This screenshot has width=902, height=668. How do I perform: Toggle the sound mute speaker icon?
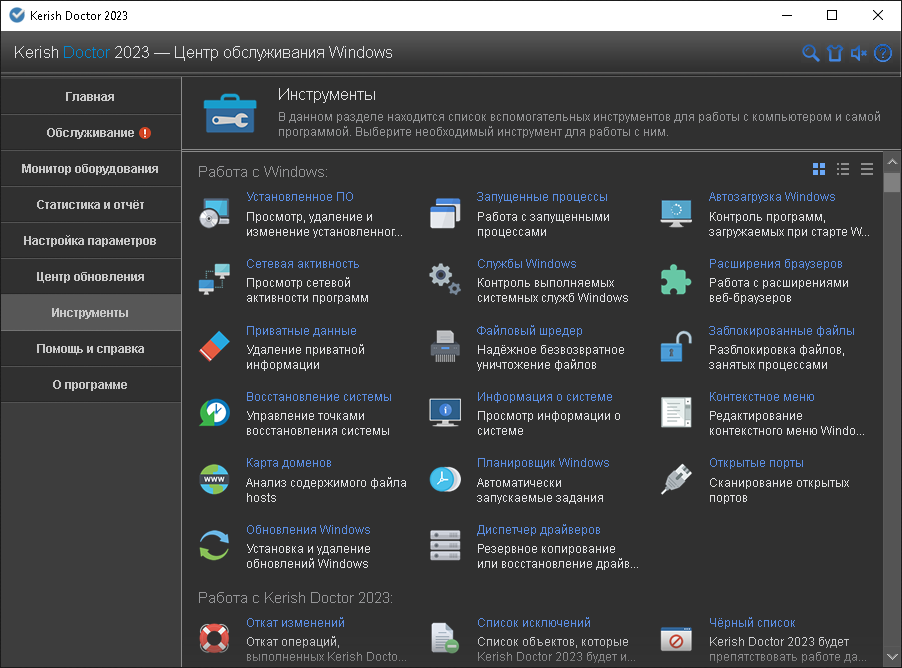point(859,54)
